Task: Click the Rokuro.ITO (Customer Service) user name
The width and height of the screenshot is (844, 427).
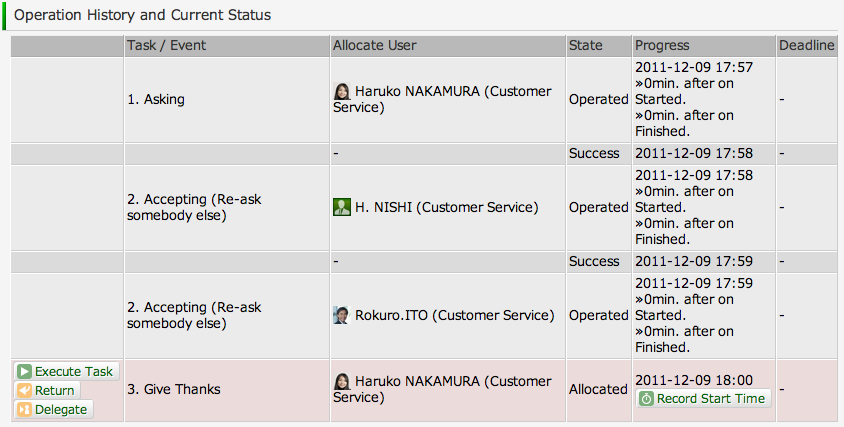Action: tap(454, 315)
